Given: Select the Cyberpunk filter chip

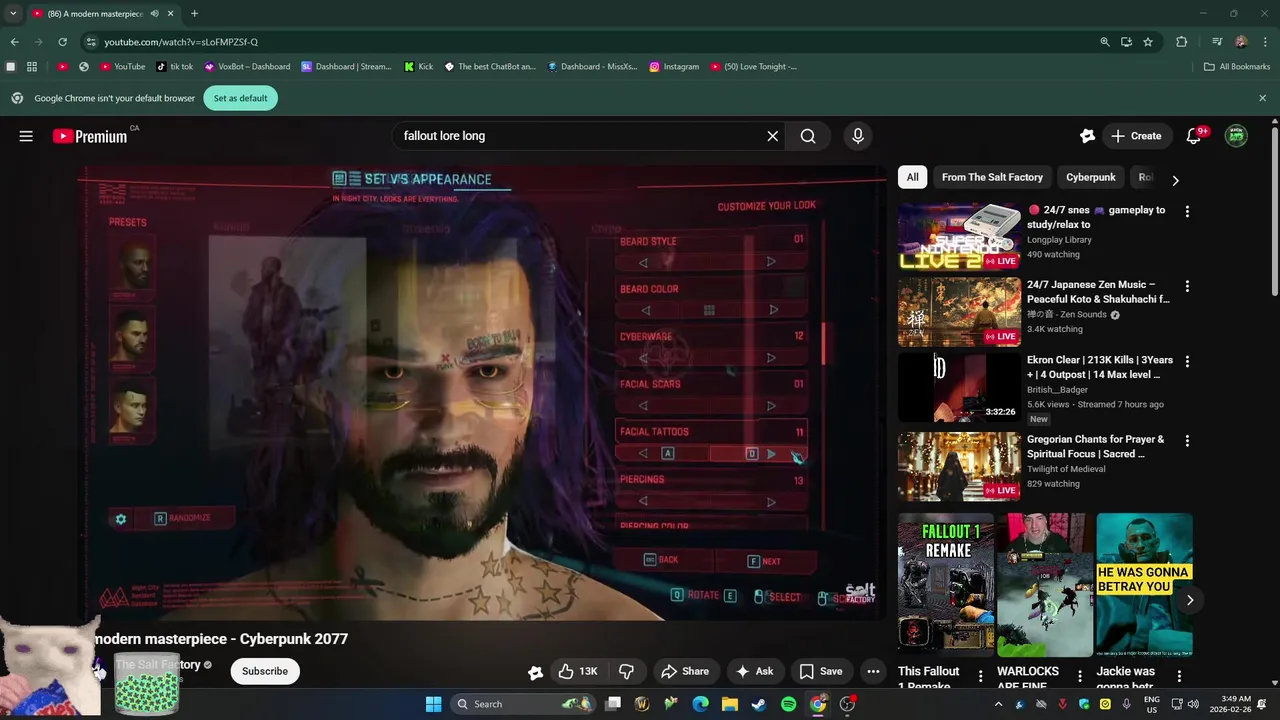Looking at the screenshot, I should 1090,177.
